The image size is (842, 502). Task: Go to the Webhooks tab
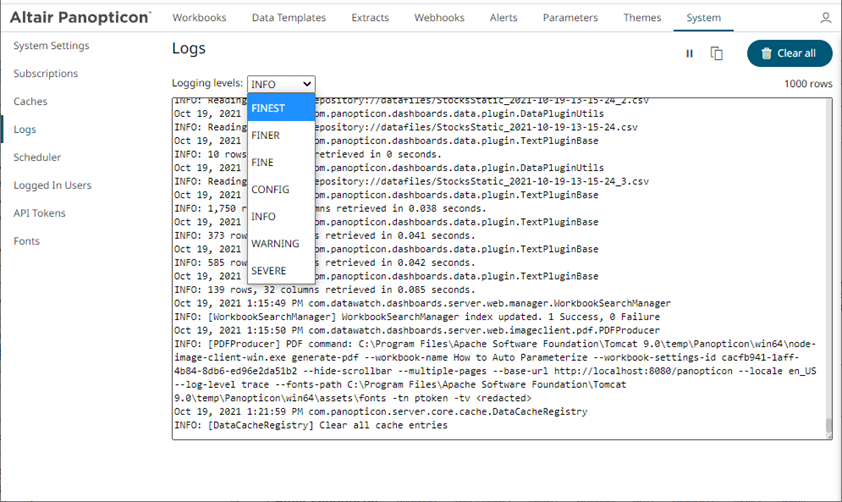tap(438, 18)
